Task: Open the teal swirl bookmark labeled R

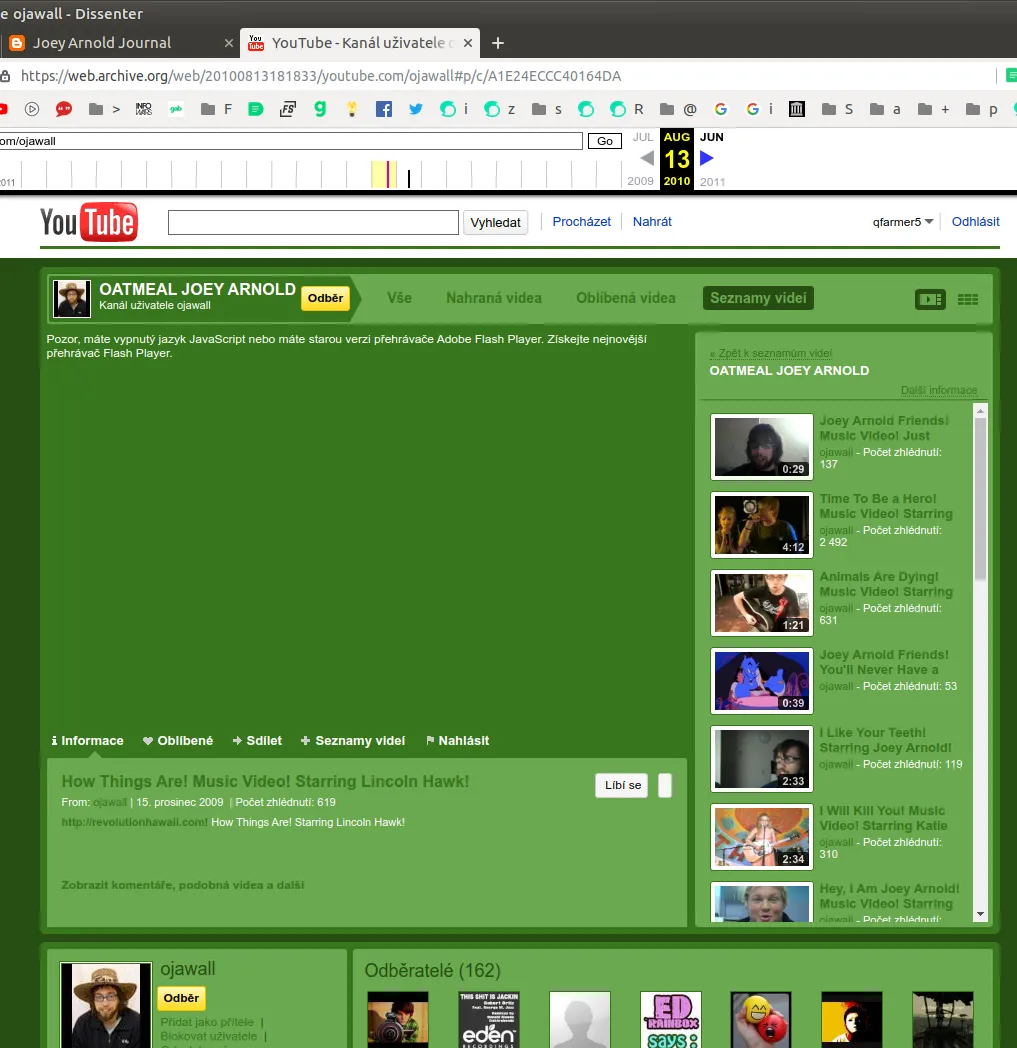Action: pos(626,109)
